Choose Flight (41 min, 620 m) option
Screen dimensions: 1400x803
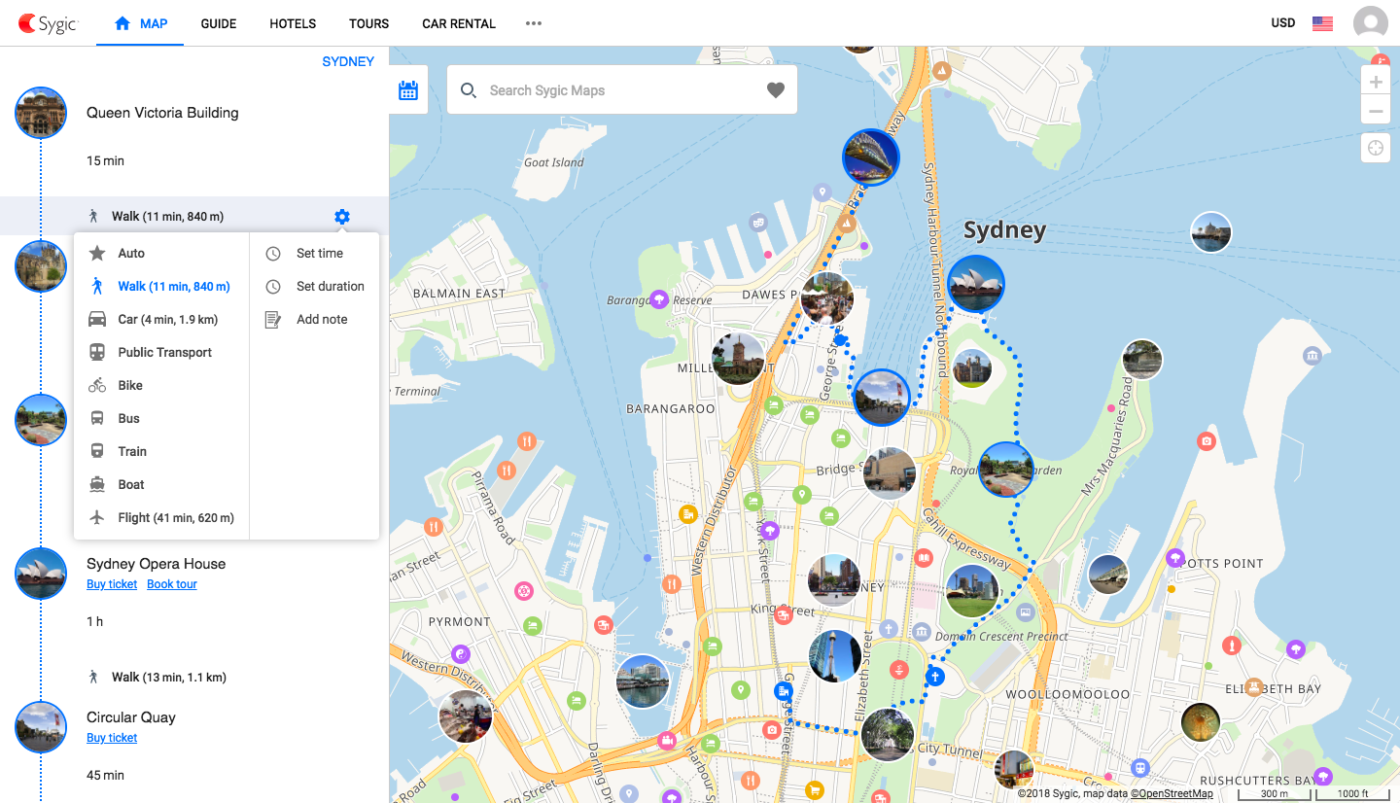point(161,517)
